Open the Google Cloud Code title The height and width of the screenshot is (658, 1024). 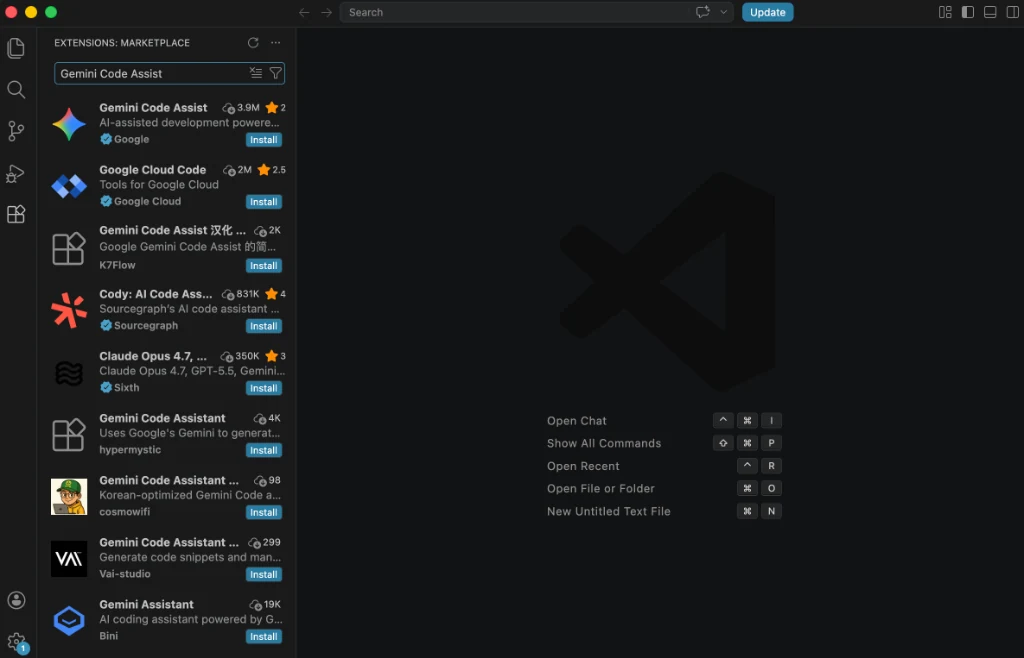152,170
